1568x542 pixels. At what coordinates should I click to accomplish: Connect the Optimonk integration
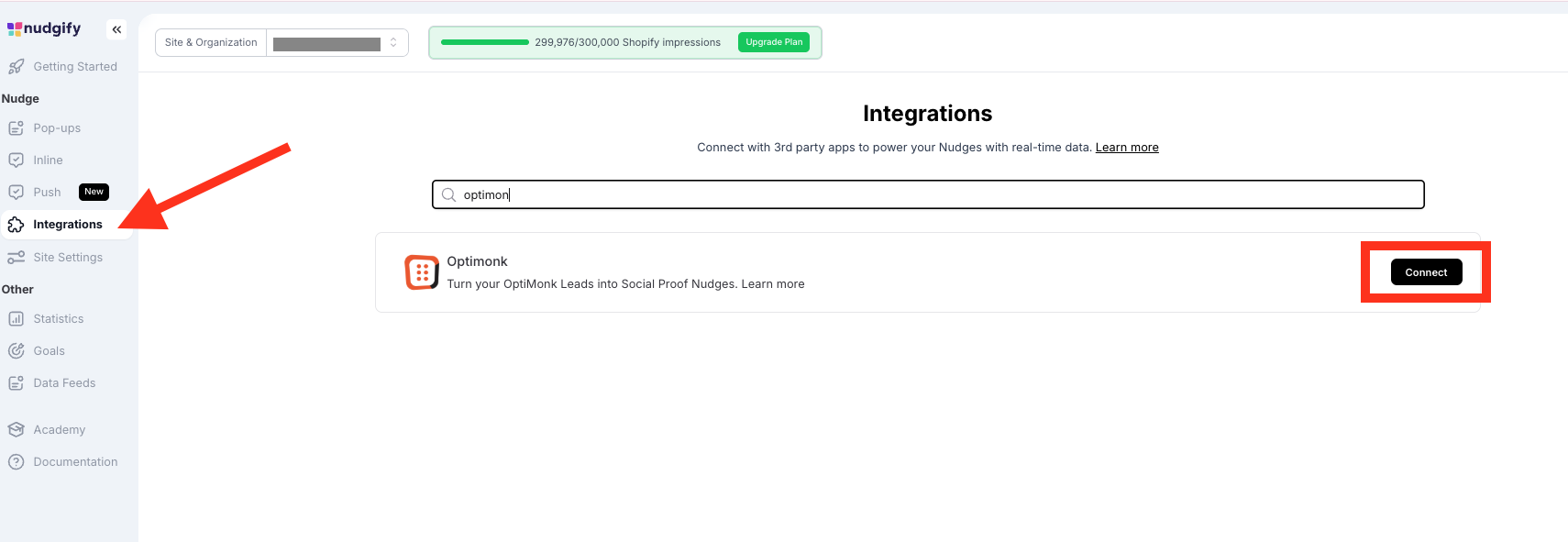(x=1426, y=272)
